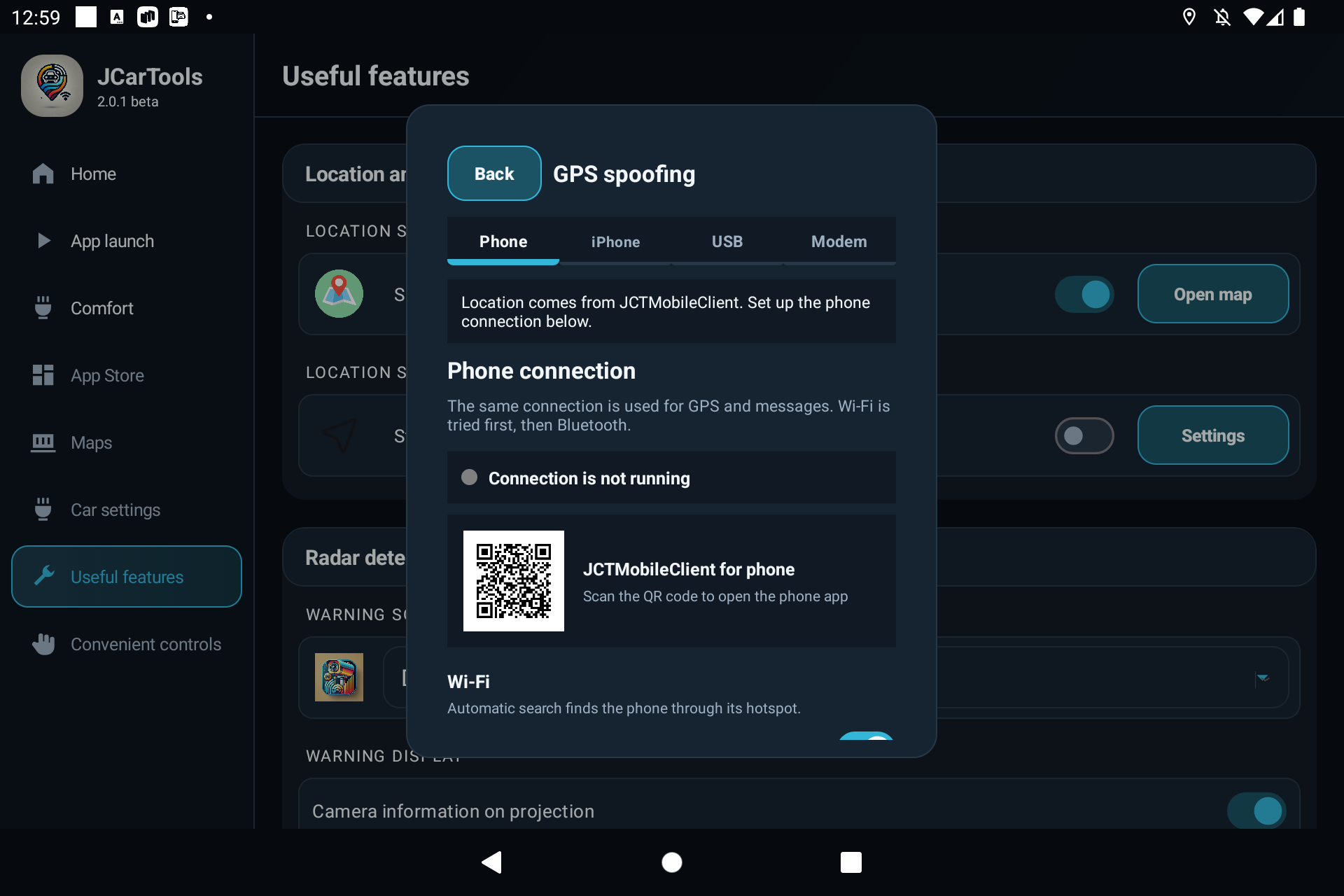Toggle the second location switch off
This screenshot has height=896, width=1344.
pyautogui.click(x=1084, y=435)
